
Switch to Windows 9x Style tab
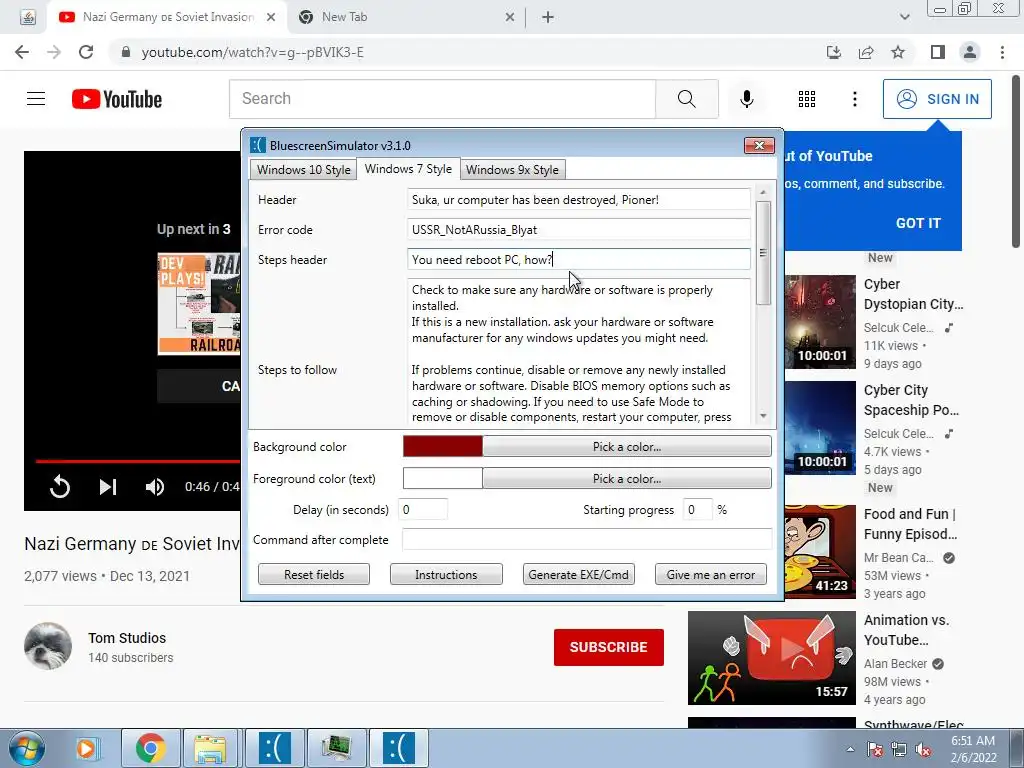click(x=512, y=170)
